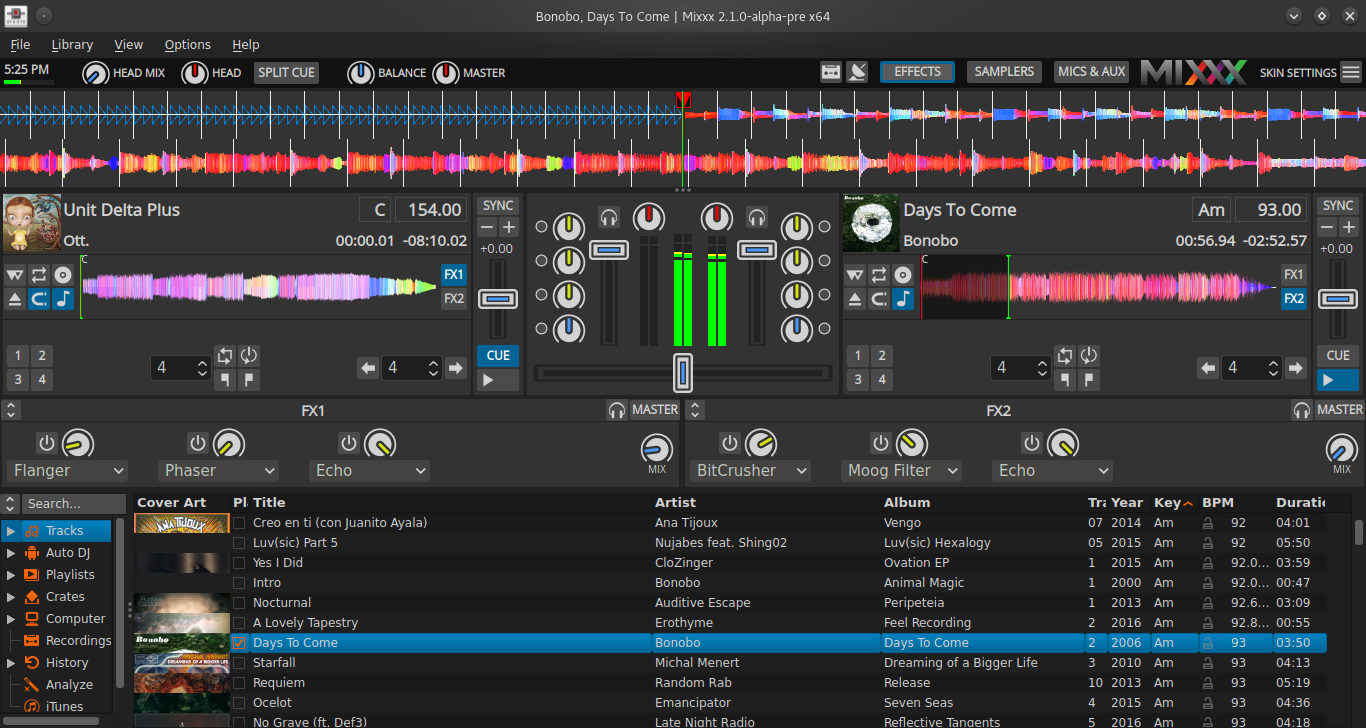Enable repeat on the Days To Come deck

(x=879, y=275)
